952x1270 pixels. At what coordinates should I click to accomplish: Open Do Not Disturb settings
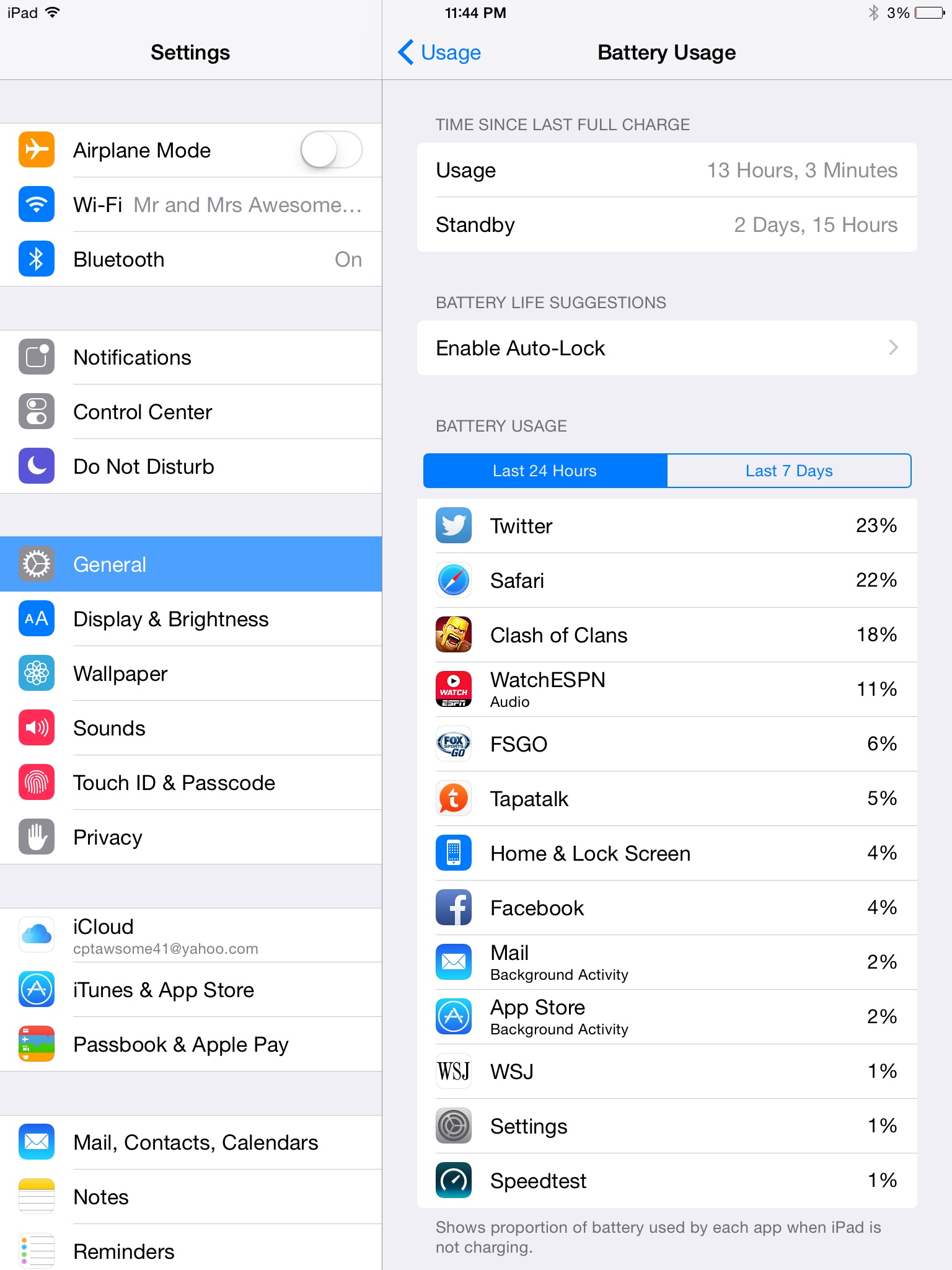coord(191,466)
